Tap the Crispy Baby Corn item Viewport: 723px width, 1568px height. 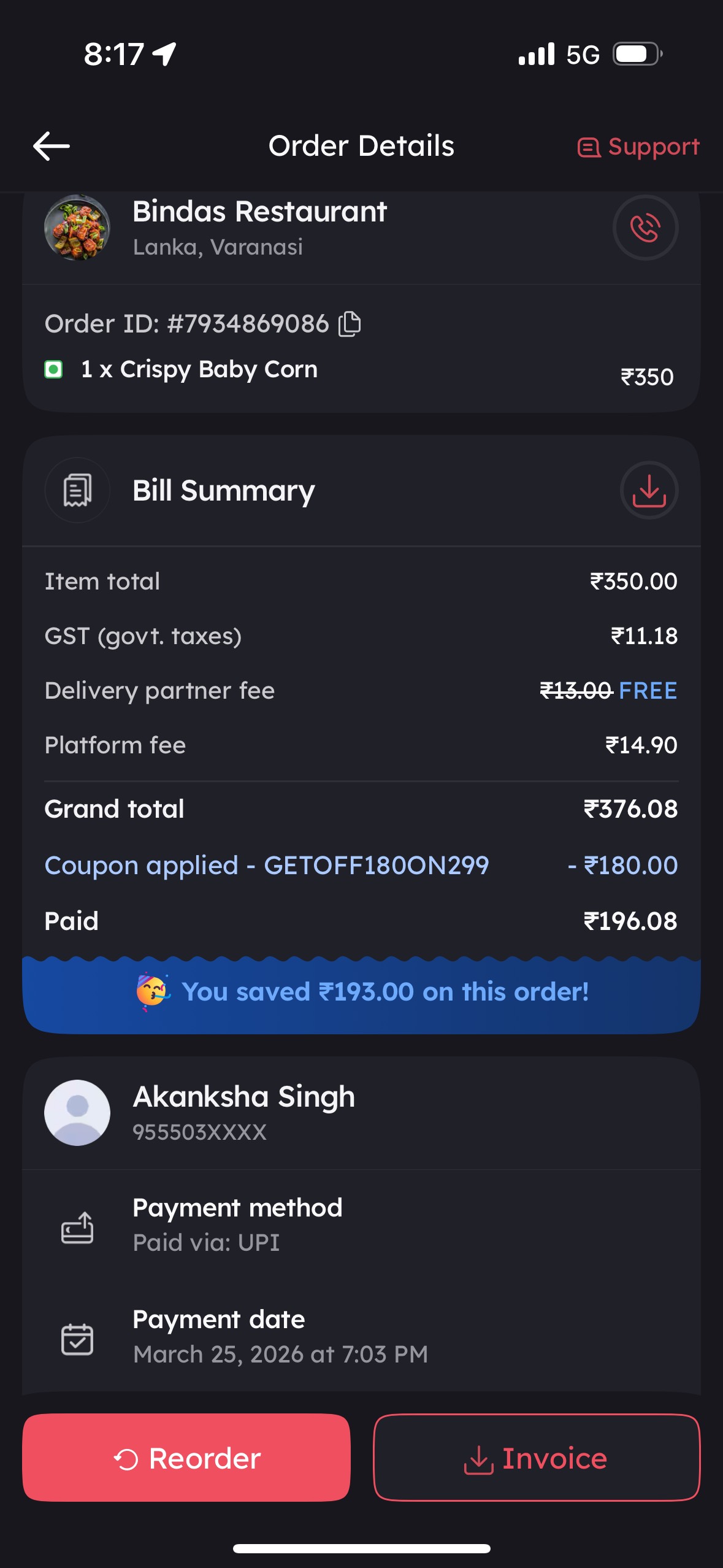tap(199, 369)
